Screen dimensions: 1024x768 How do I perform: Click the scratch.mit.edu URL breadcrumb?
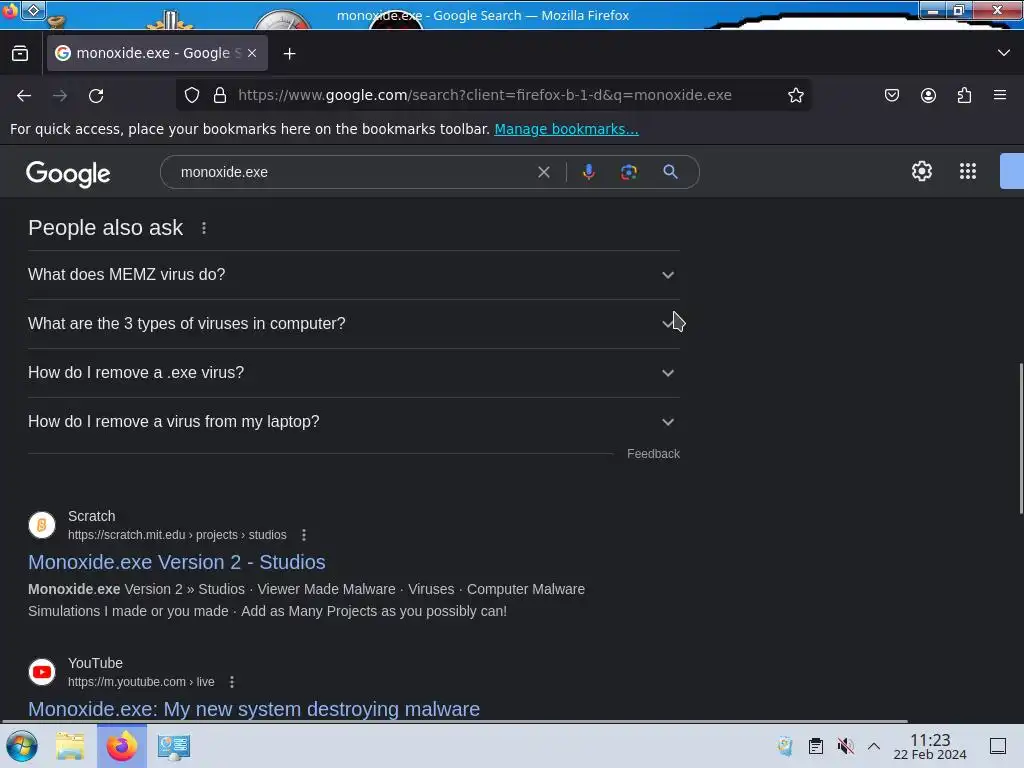point(177,535)
